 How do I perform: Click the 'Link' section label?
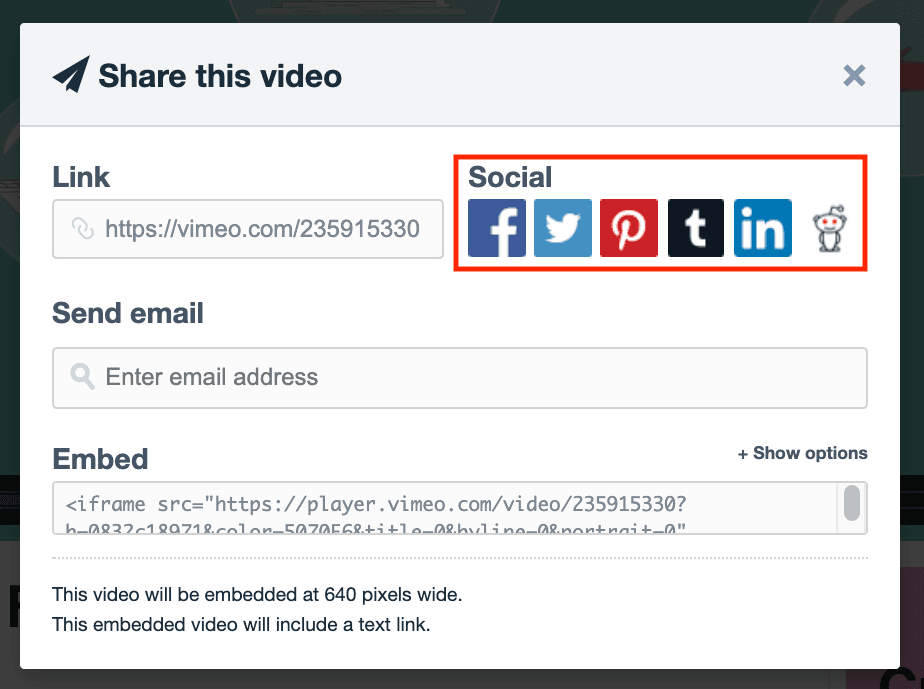click(x=81, y=177)
